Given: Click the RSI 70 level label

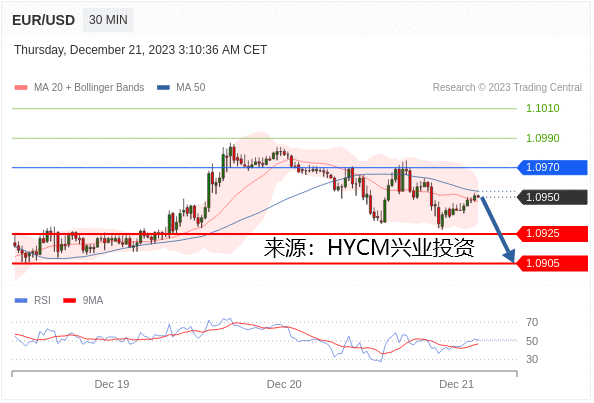Looking at the screenshot, I should tap(532, 322).
